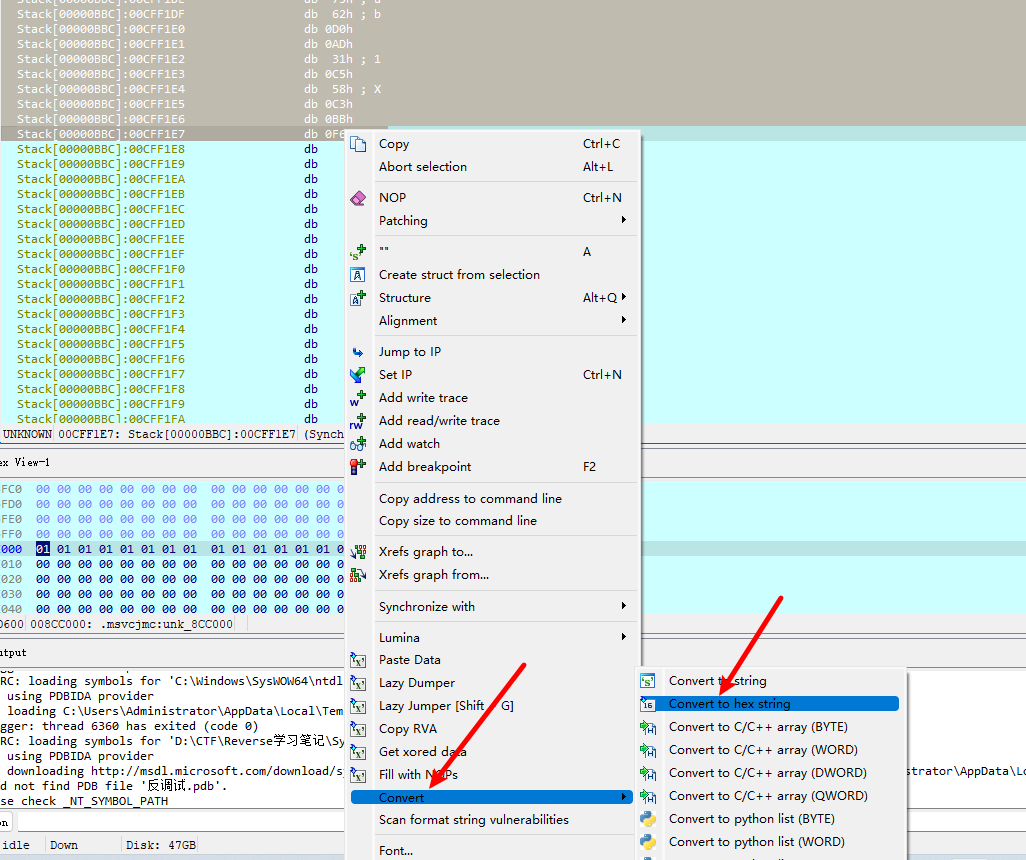Expand the Patching submenu
Viewport: 1026px width, 860px height.
pos(624,220)
